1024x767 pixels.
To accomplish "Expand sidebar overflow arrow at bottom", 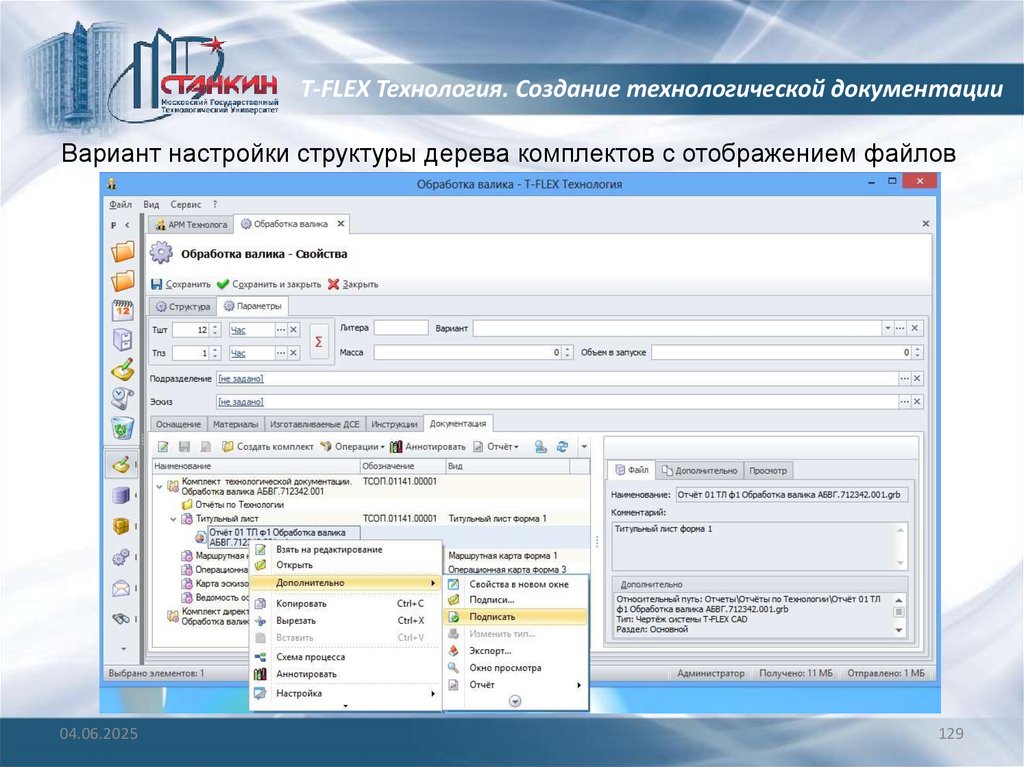I will click(123, 649).
